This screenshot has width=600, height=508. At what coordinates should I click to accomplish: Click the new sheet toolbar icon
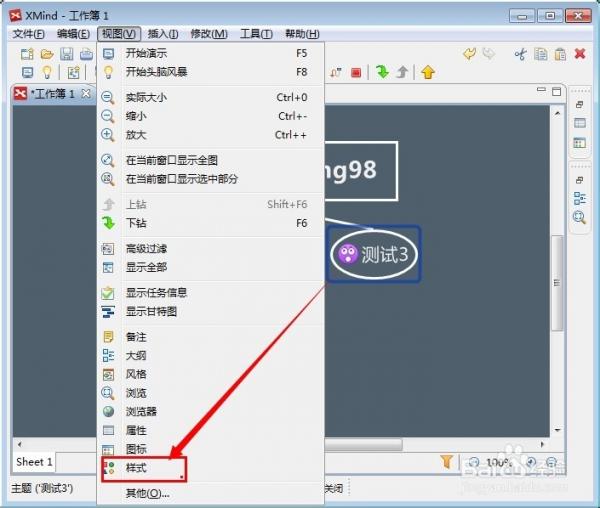pyautogui.click(x=73, y=72)
